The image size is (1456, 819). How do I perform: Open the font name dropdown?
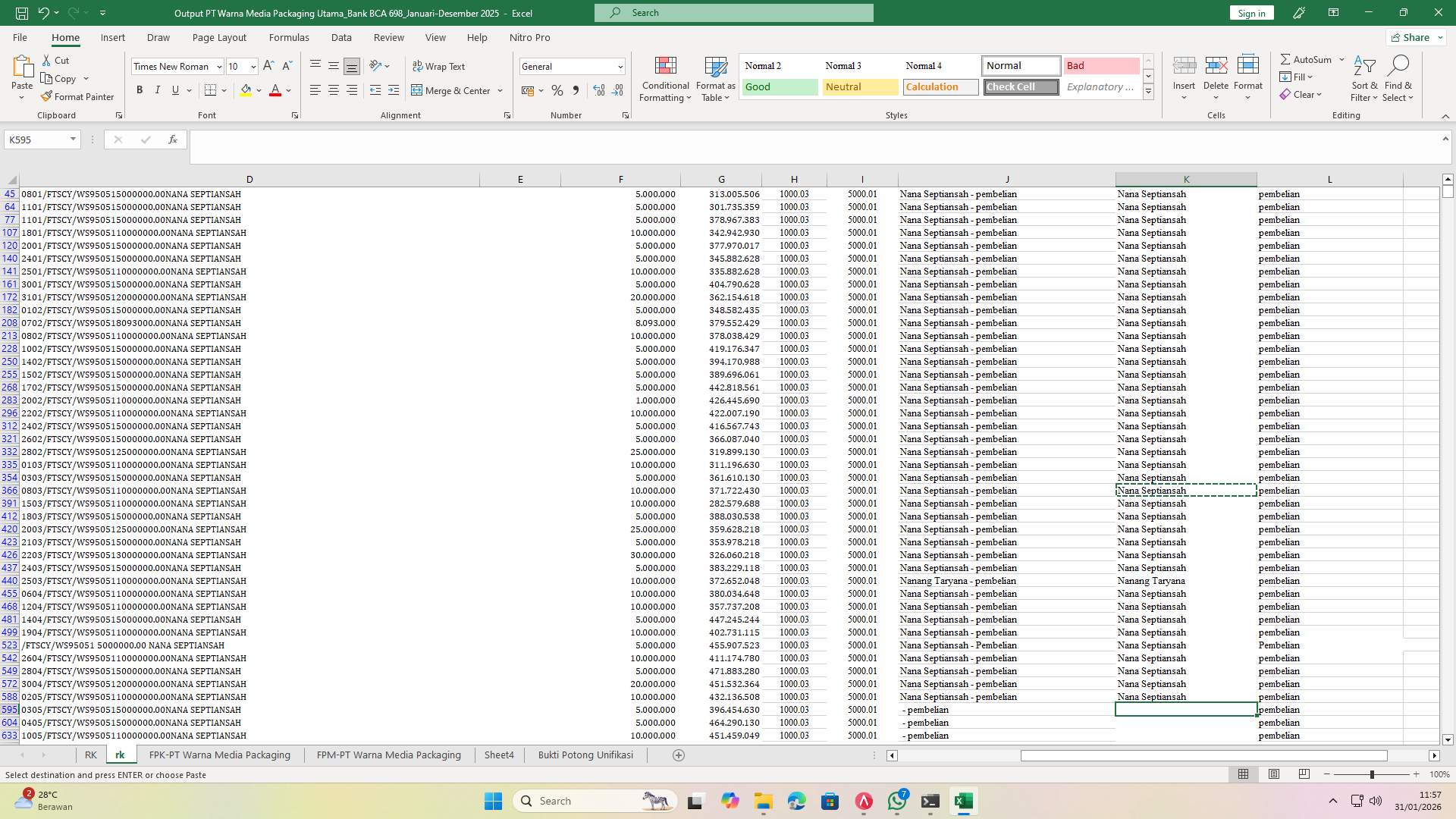point(218,66)
